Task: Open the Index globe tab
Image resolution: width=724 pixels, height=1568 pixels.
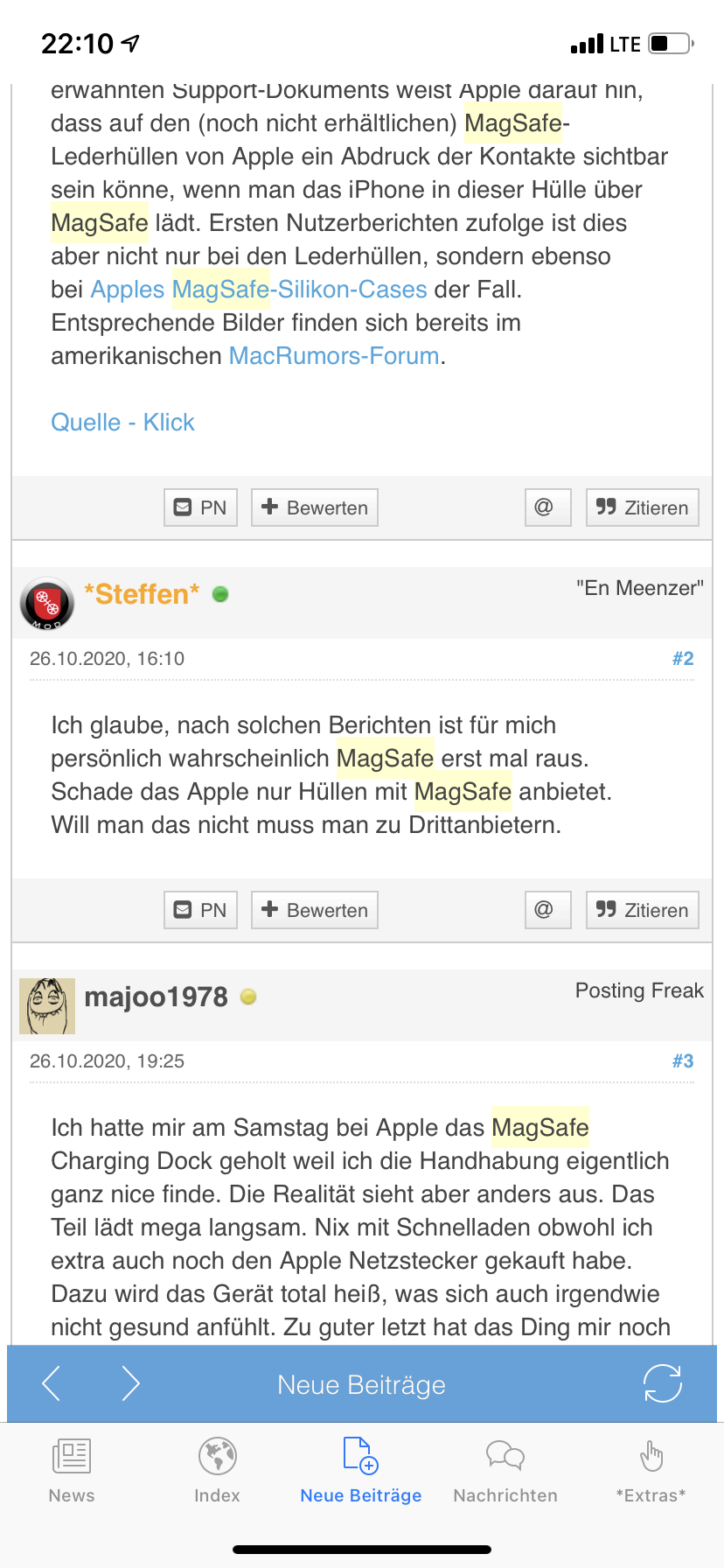Action: point(217,1472)
